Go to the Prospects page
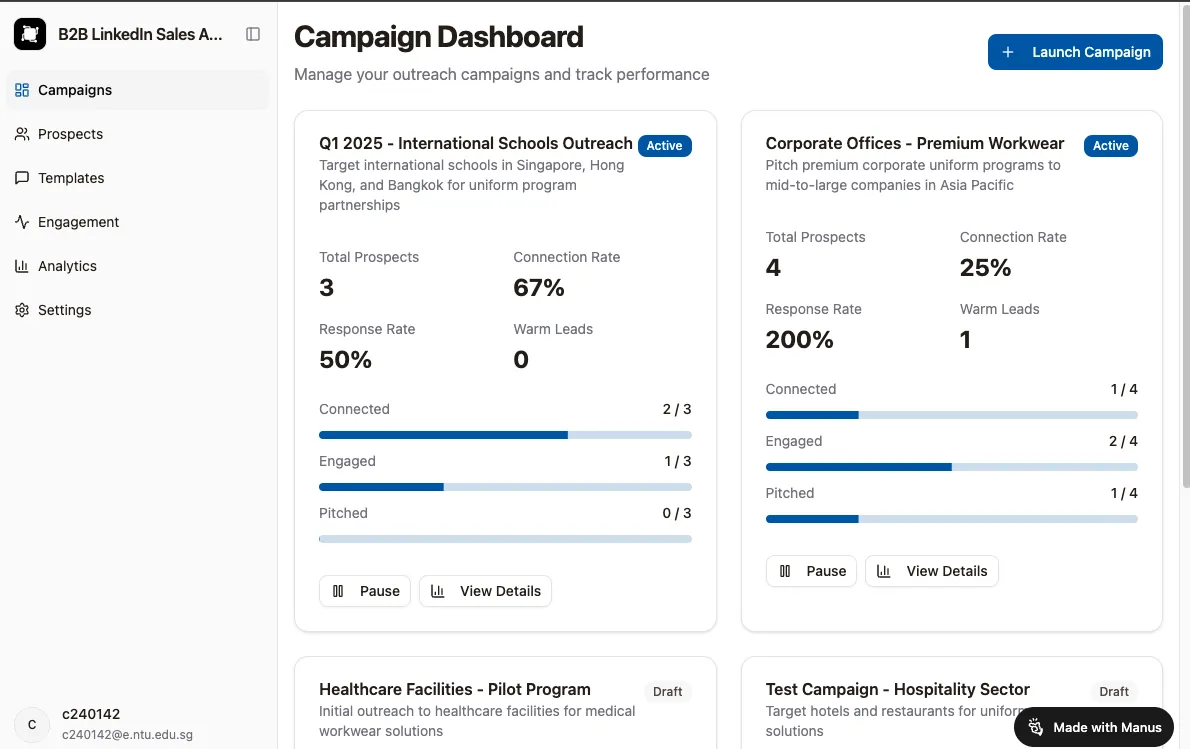The width and height of the screenshot is (1190, 749). point(137,134)
